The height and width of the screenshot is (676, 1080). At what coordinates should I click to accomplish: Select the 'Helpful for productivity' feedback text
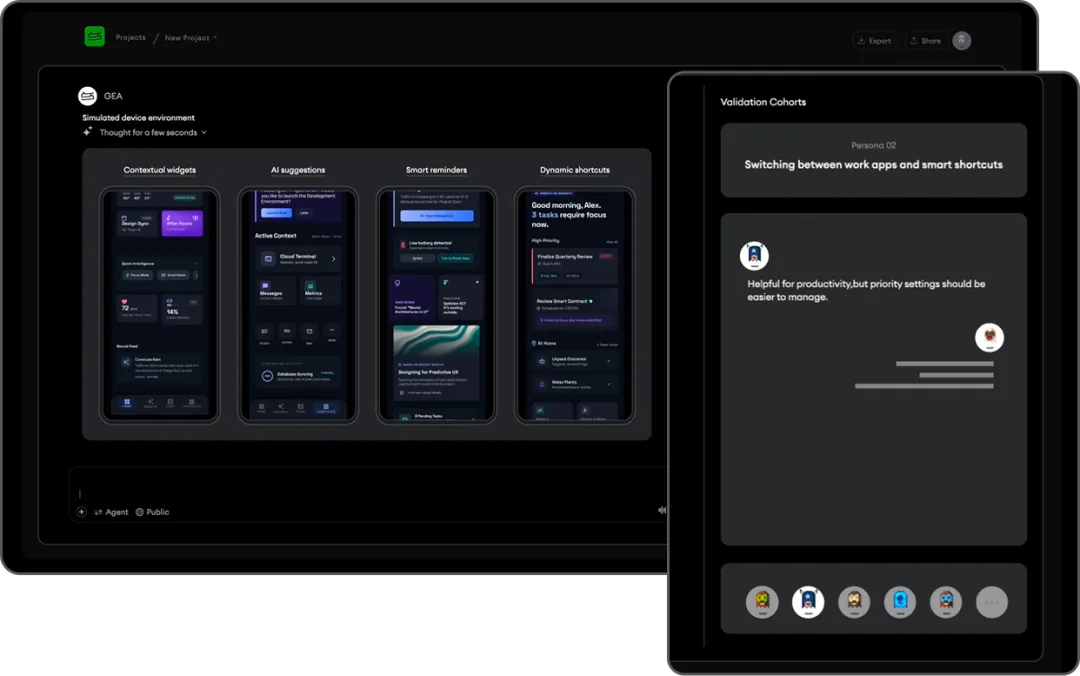click(866, 290)
